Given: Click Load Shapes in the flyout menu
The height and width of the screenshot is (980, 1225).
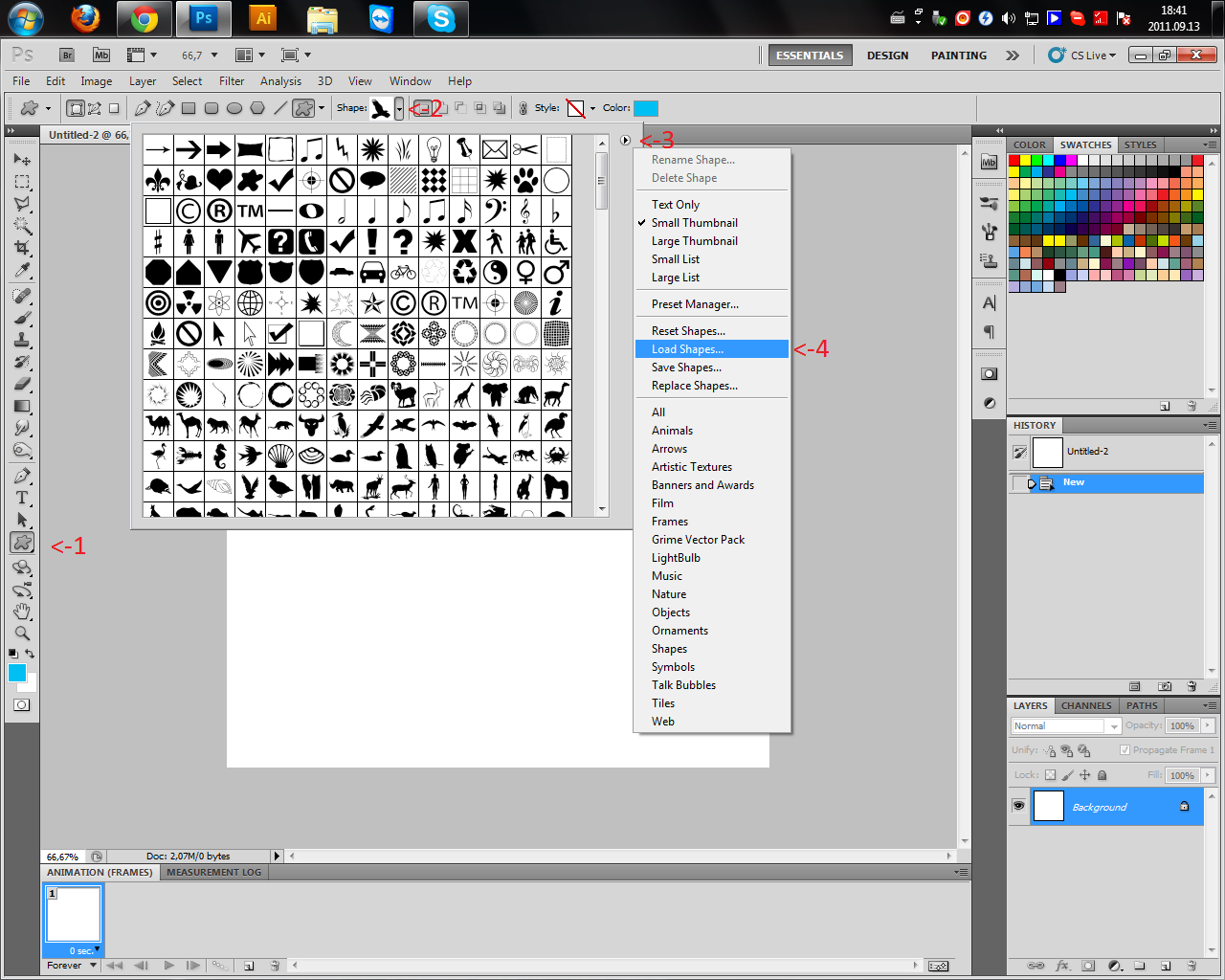Looking at the screenshot, I should tap(687, 349).
